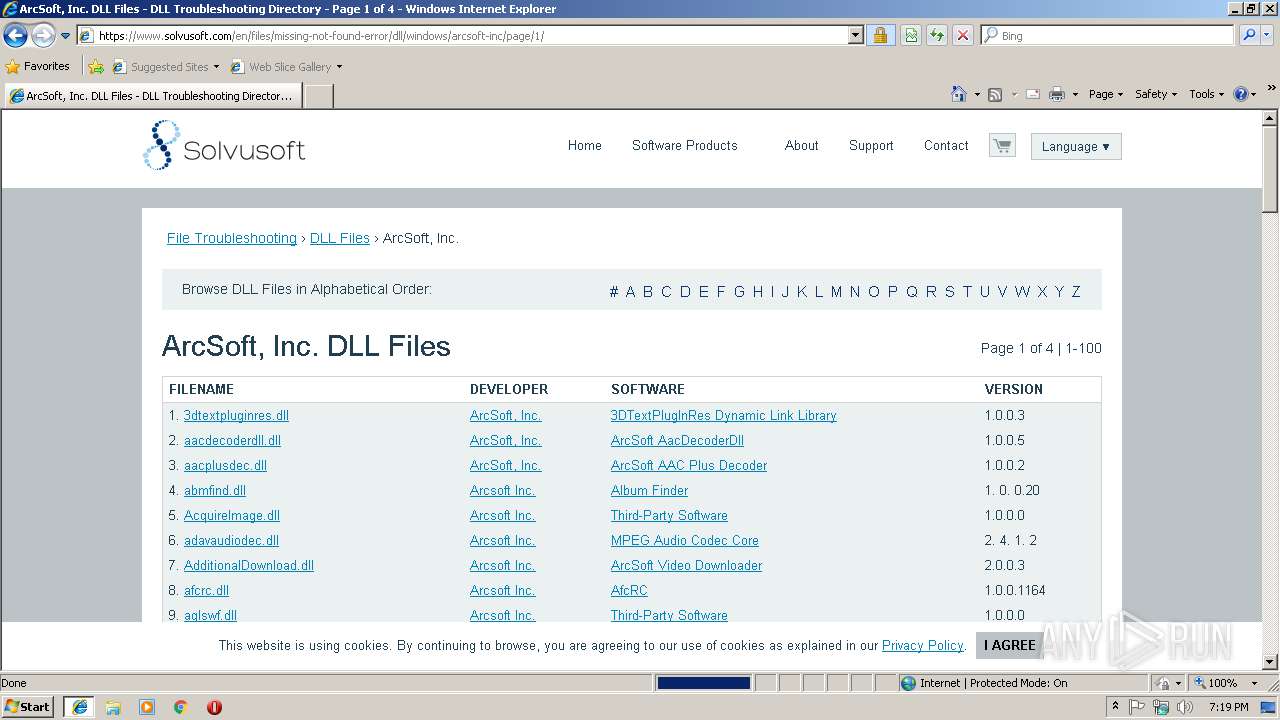The image size is (1280, 720).
Task: Click the I AGREE cookie button
Action: click(x=1009, y=645)
